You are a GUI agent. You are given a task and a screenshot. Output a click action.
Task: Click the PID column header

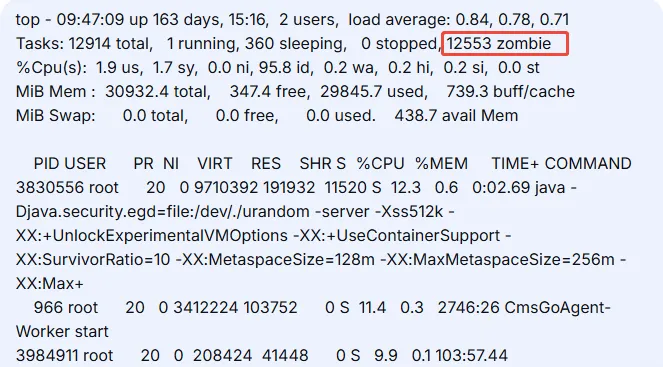[x=47, y=164]
